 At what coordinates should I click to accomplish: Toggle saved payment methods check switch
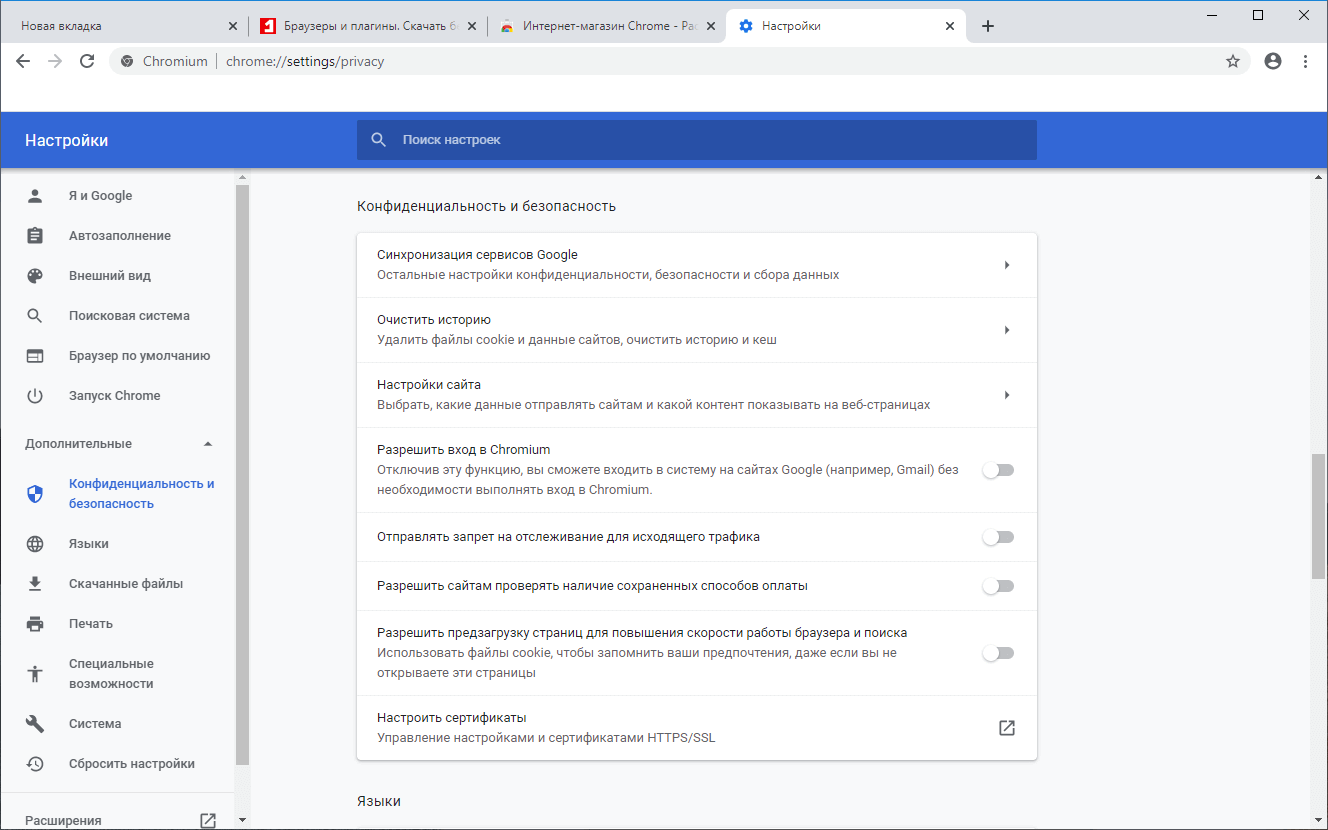998,586
